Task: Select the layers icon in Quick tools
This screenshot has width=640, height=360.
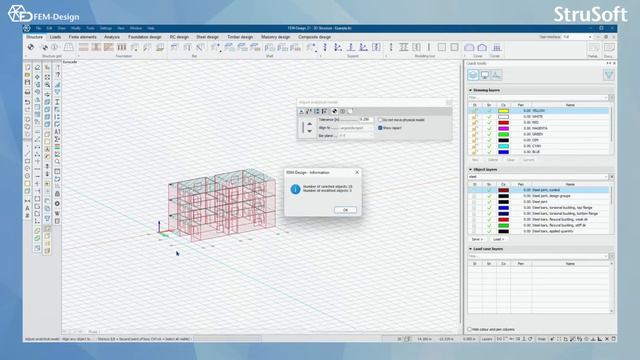Action: pyautogui.click(x=473, y=75)
